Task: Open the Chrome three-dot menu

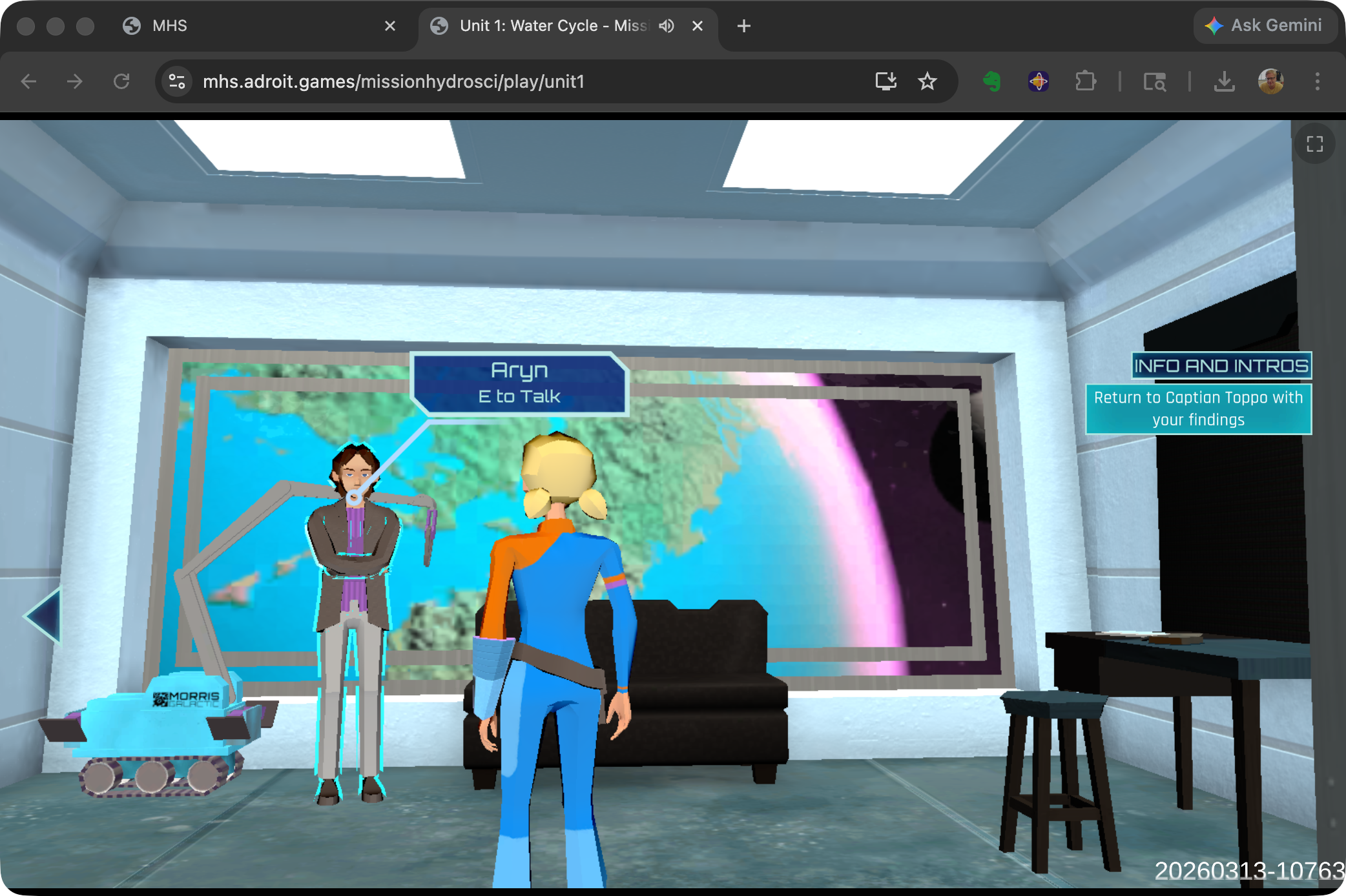Action: [1317, 81]
